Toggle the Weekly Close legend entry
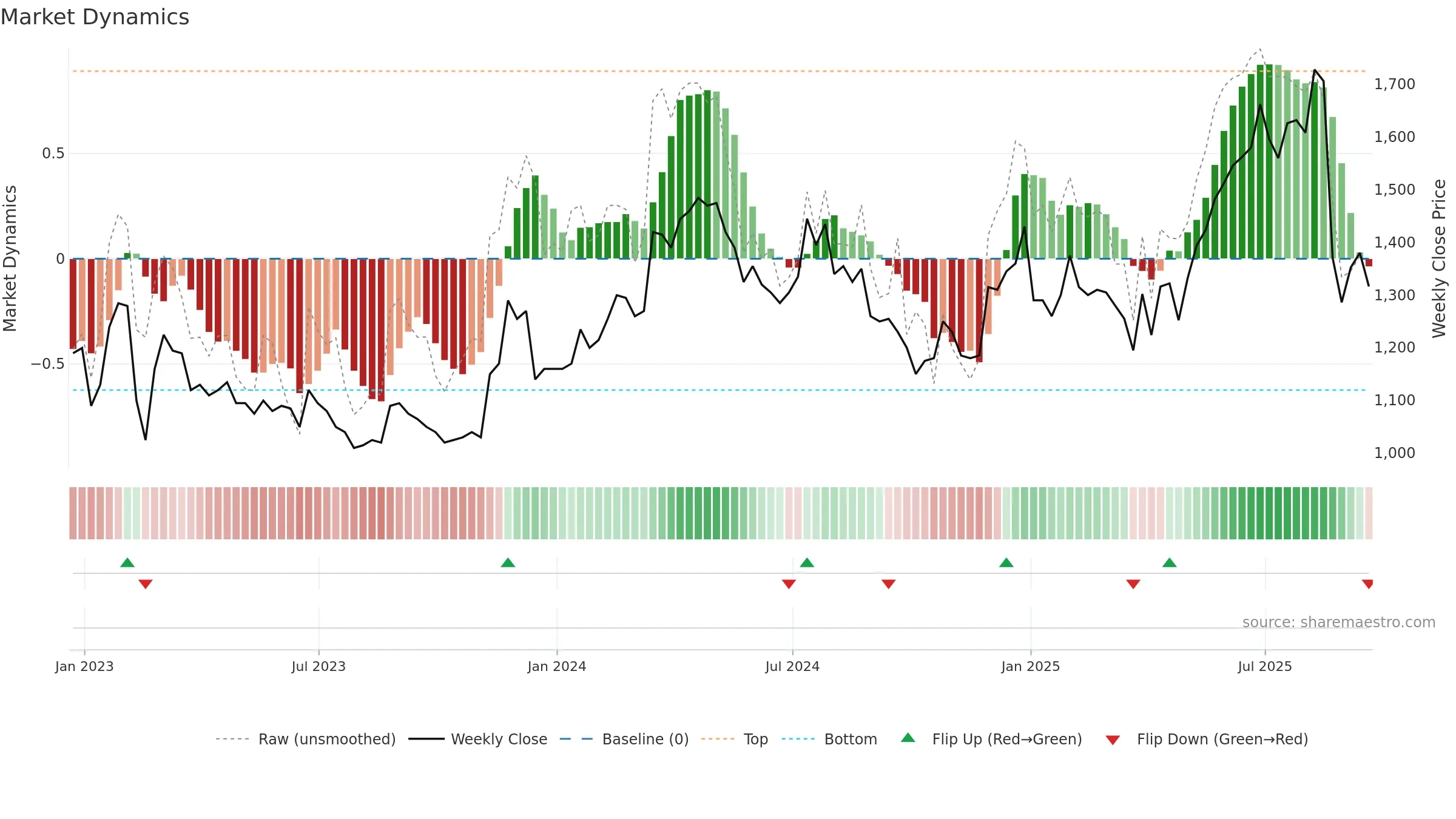 (x=478, y=739)
